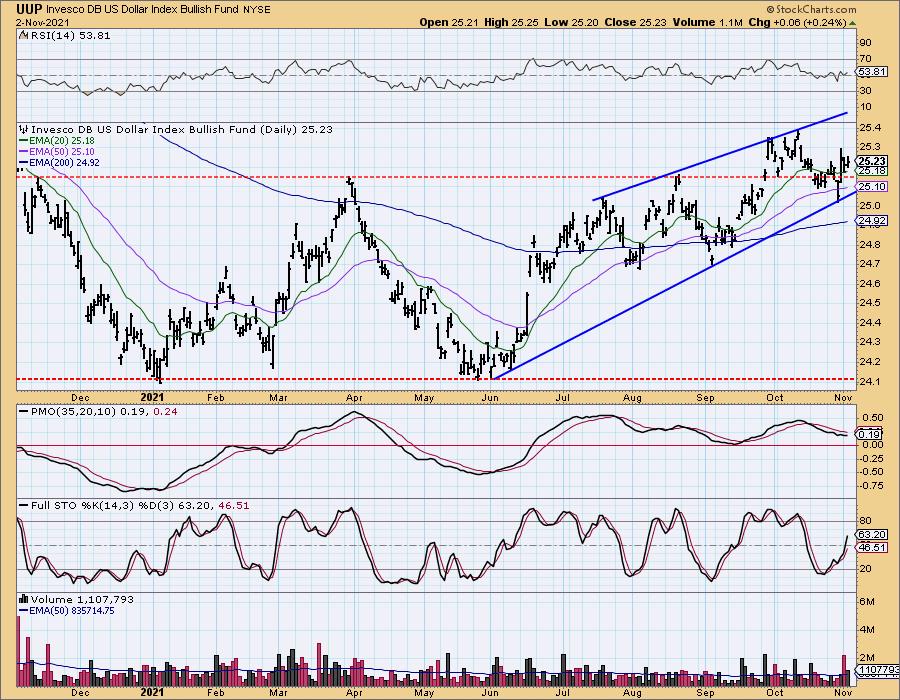Click the EMA(200) 24.92 legend text
Viewport: 900px width, 700px height.
point(64,162)
